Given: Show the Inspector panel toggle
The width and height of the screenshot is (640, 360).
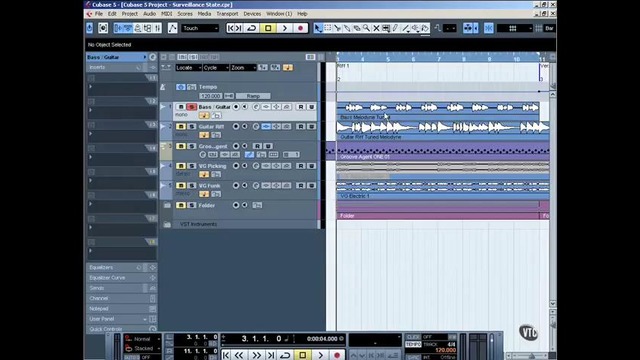Looking at the screenshot, I should [x=118, y=28].
